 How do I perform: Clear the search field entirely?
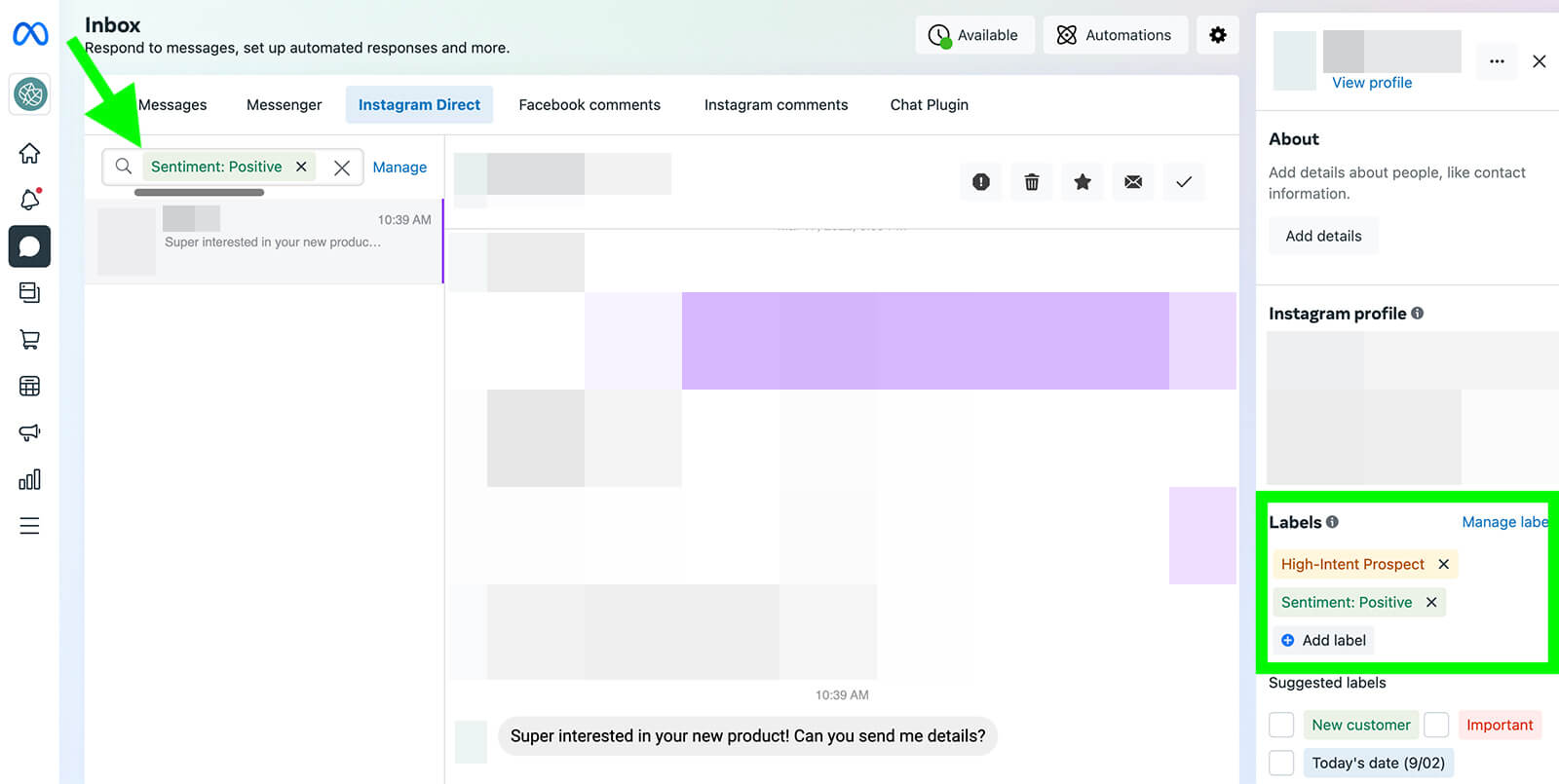pos(342,168)
